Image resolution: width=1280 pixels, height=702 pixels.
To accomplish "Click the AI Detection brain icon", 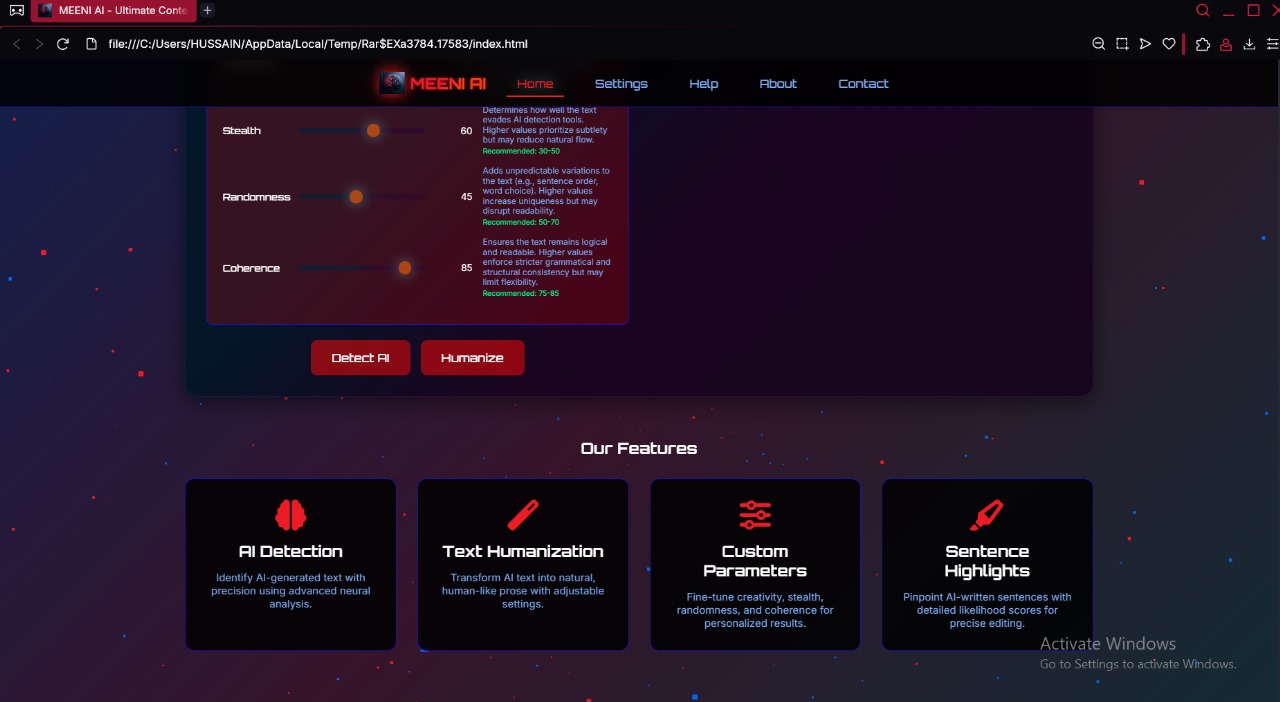I will tap(291, 515).
